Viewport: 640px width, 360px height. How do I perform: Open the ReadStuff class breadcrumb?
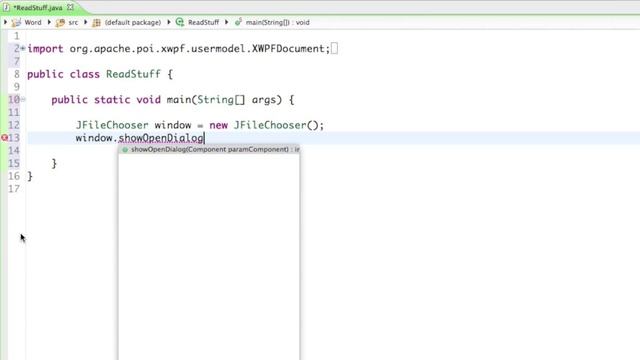(x=203, y=22)
